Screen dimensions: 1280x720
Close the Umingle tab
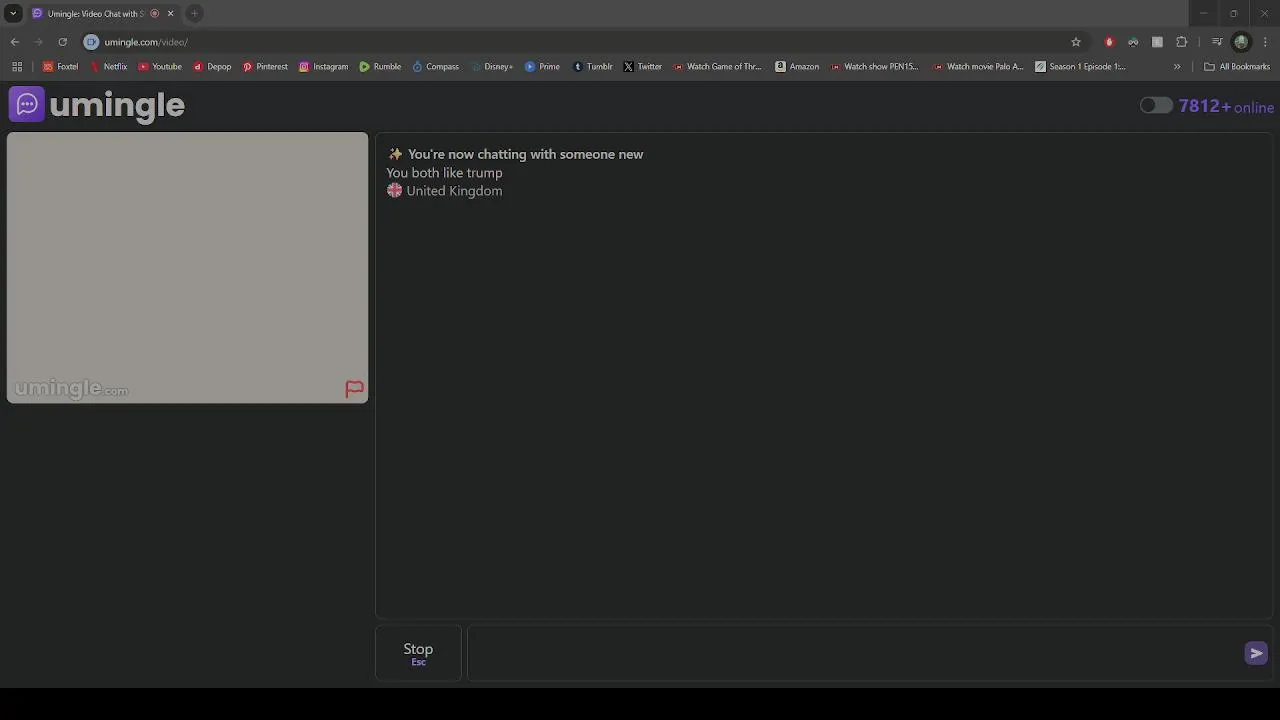click(170, 14)
